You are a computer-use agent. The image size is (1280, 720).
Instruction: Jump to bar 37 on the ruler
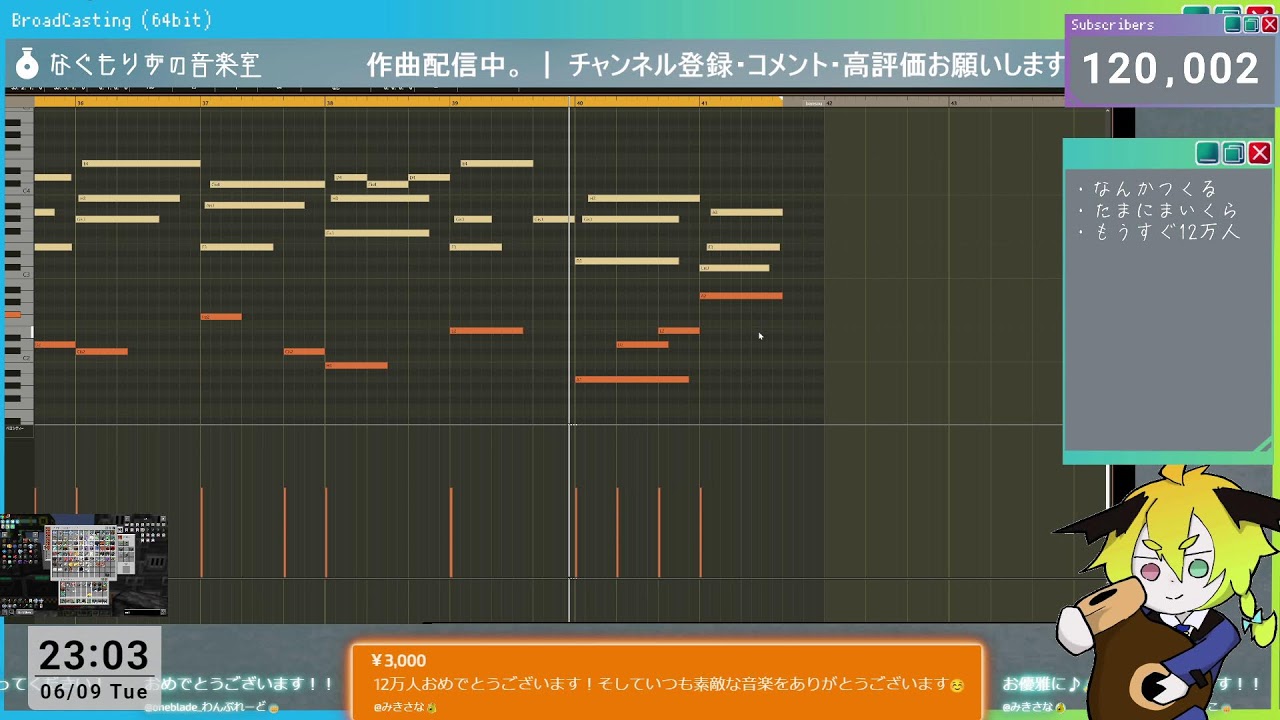[205, 102]
